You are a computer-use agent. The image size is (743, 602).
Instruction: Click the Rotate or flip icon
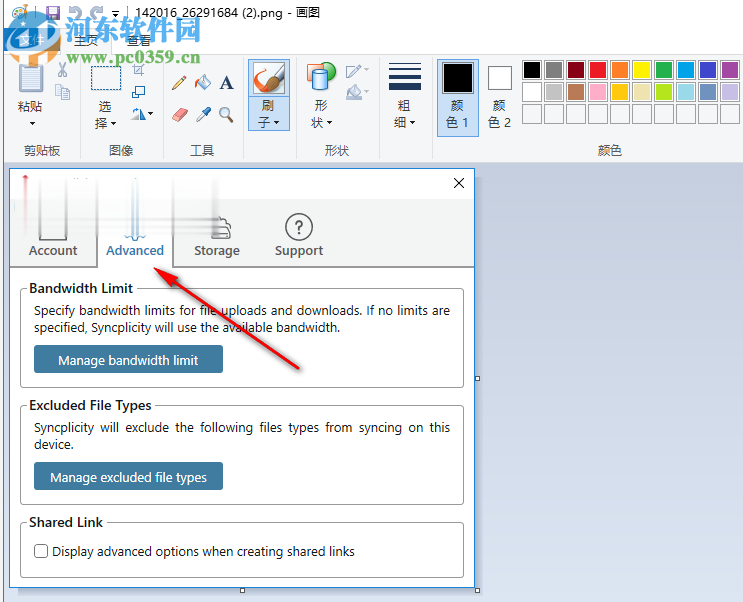point(138,114)
